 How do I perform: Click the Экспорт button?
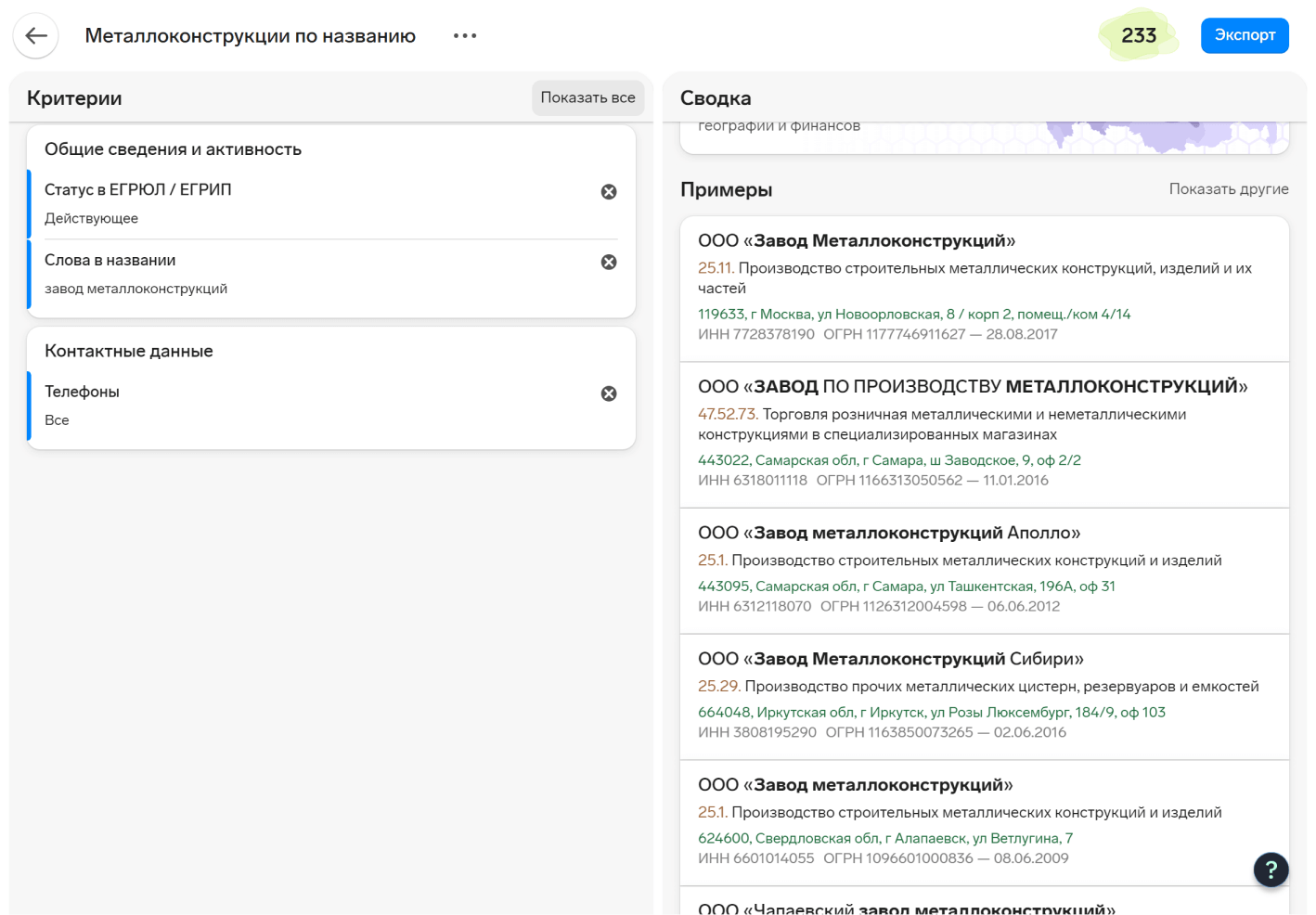[x=1244, y=35]
